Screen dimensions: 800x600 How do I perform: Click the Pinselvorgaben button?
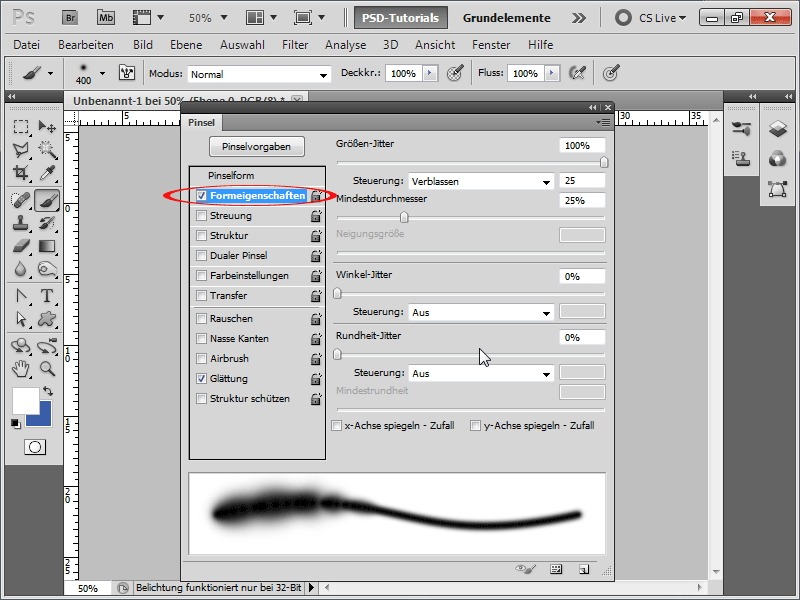[x=257, y=146]
